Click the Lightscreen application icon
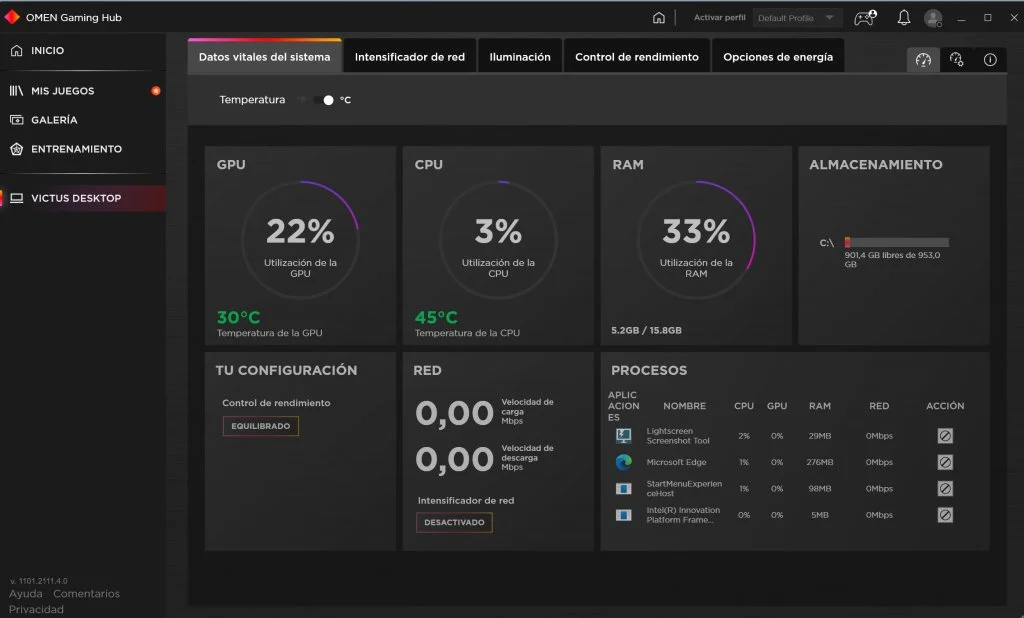The width and height of the screenshot is (1024, 618). point(624,436)
